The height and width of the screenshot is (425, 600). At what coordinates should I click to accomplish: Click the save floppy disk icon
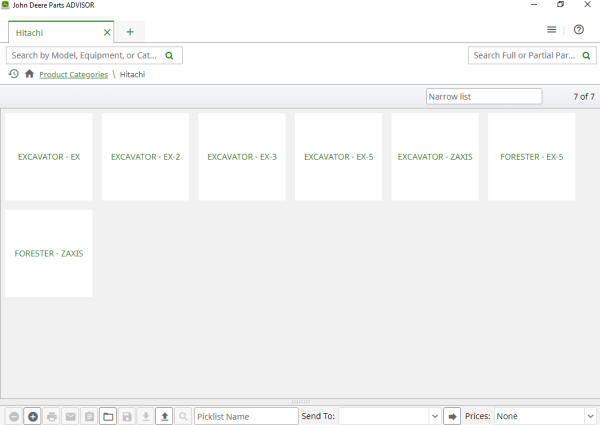pyautogui.click(x=127, y=416)
